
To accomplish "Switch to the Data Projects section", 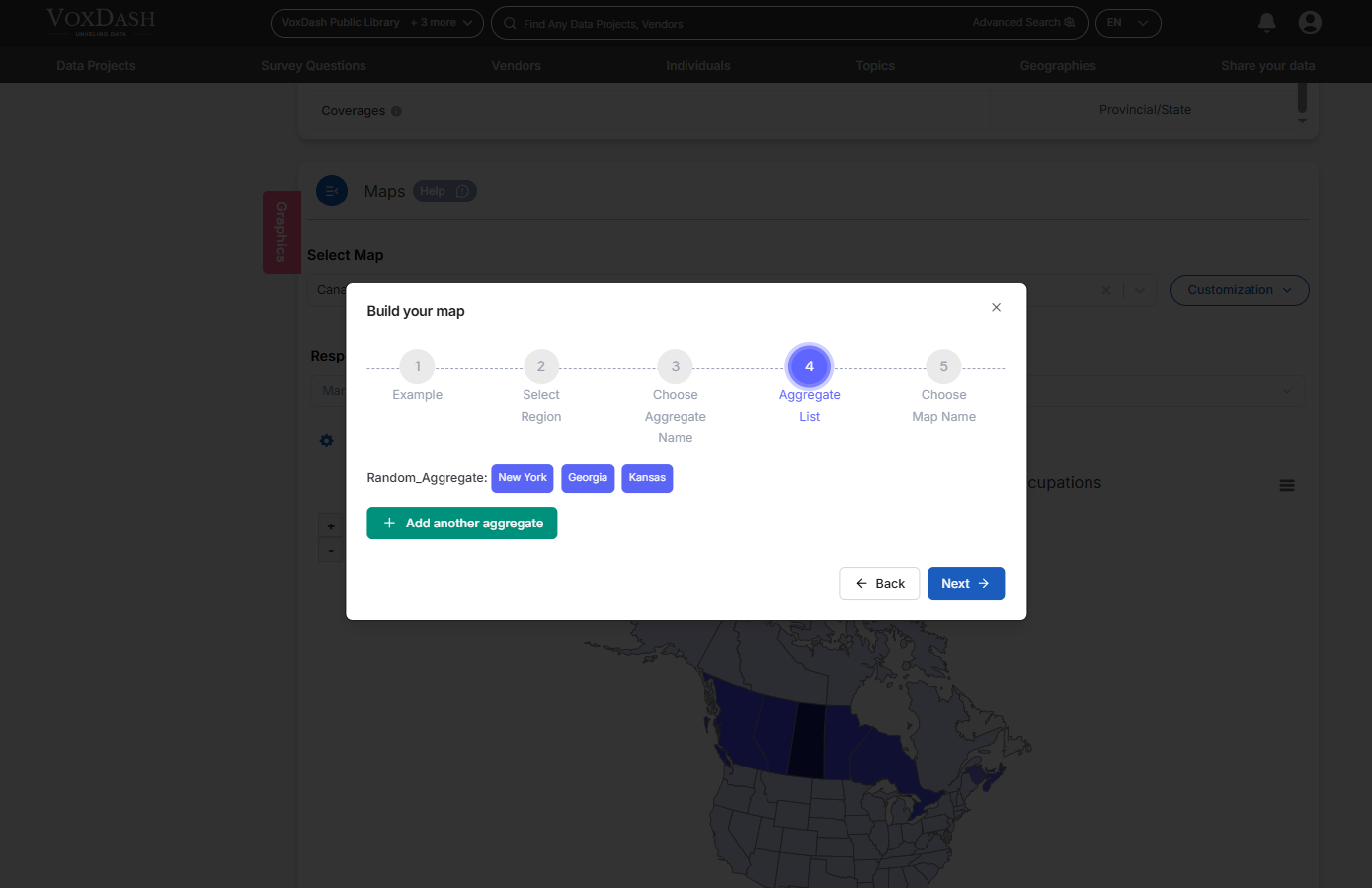I will pyautogui.click(x=96, y=65).
